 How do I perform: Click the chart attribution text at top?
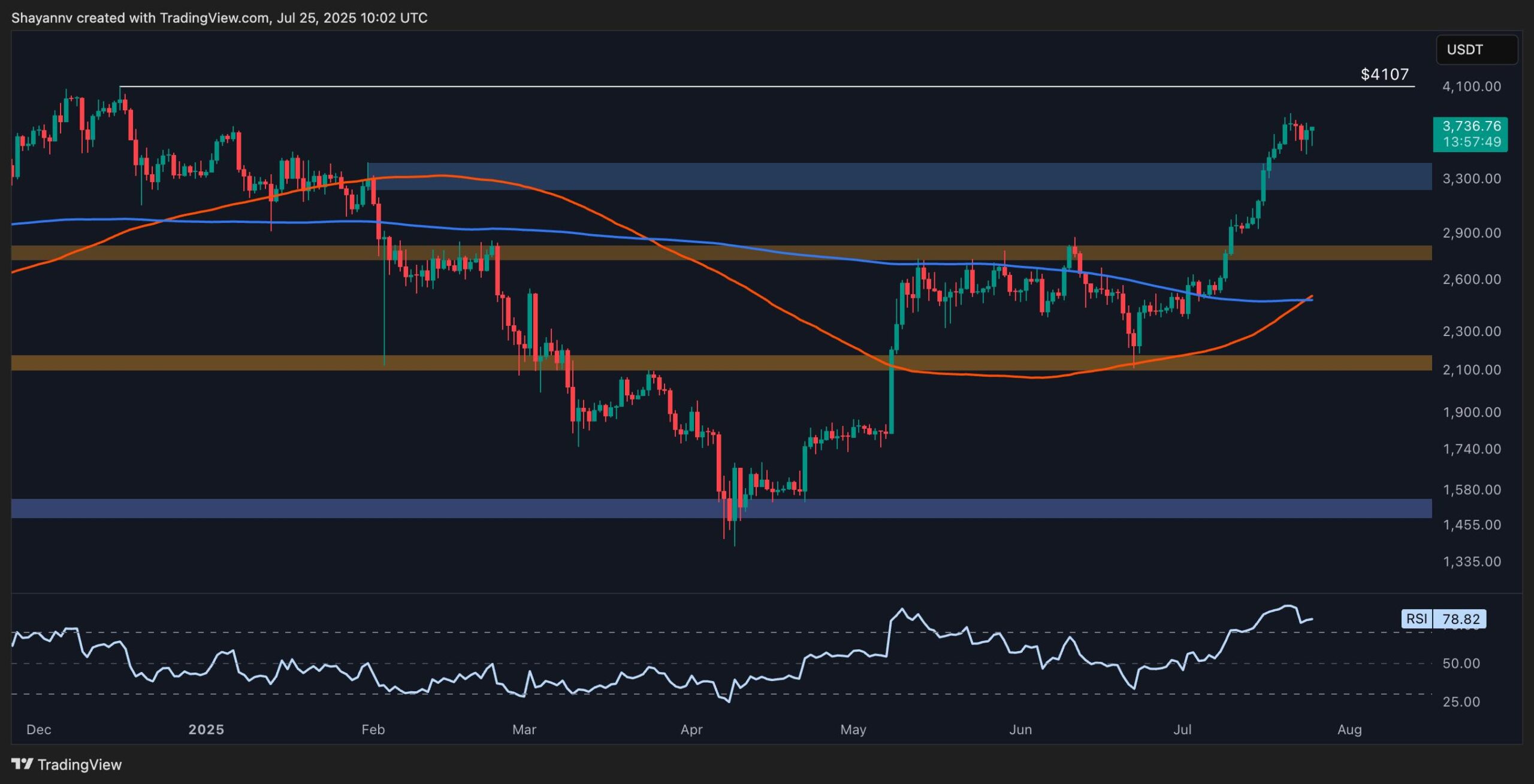219,18
